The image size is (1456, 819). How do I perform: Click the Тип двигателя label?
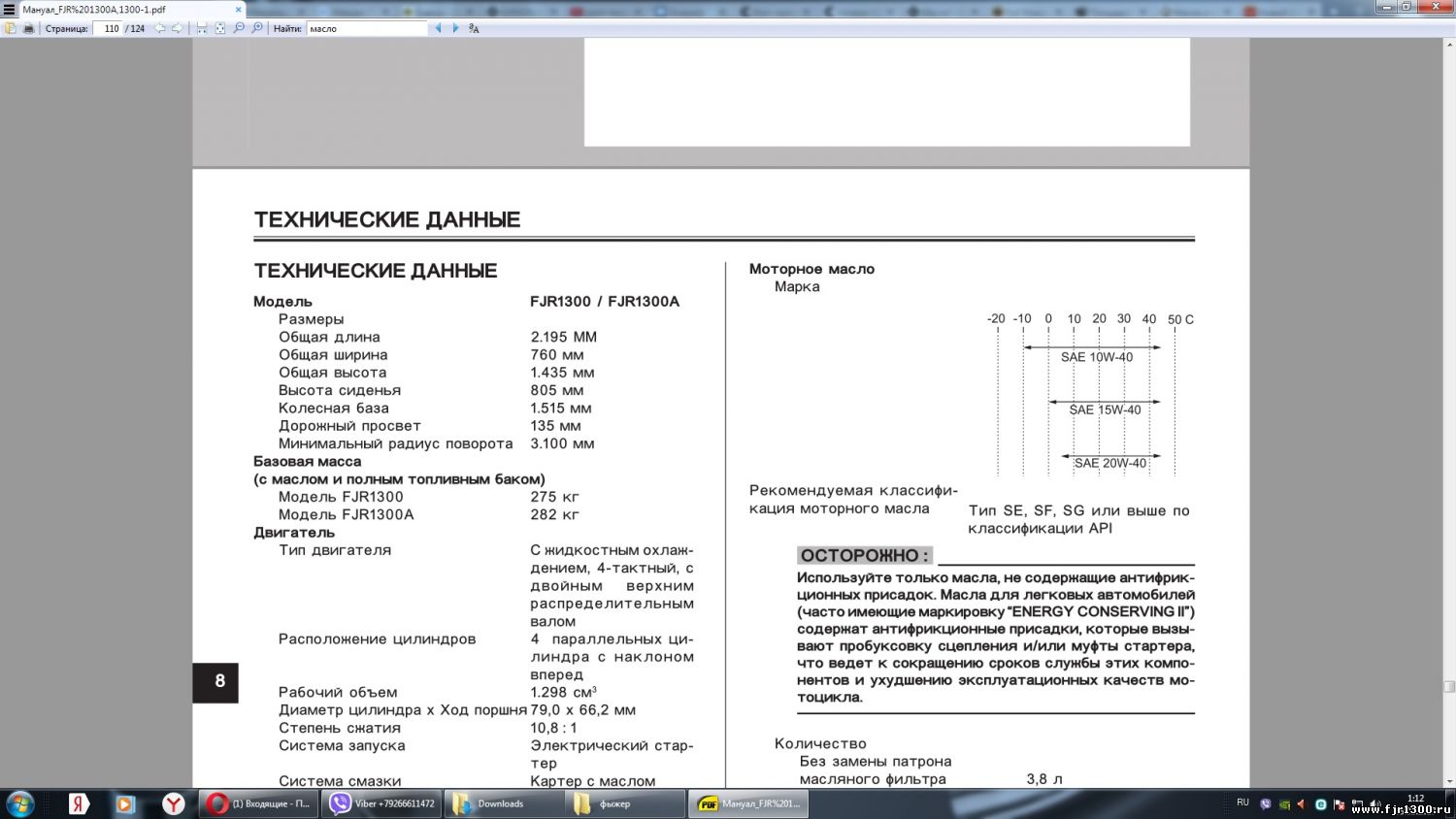pos(335,550)
